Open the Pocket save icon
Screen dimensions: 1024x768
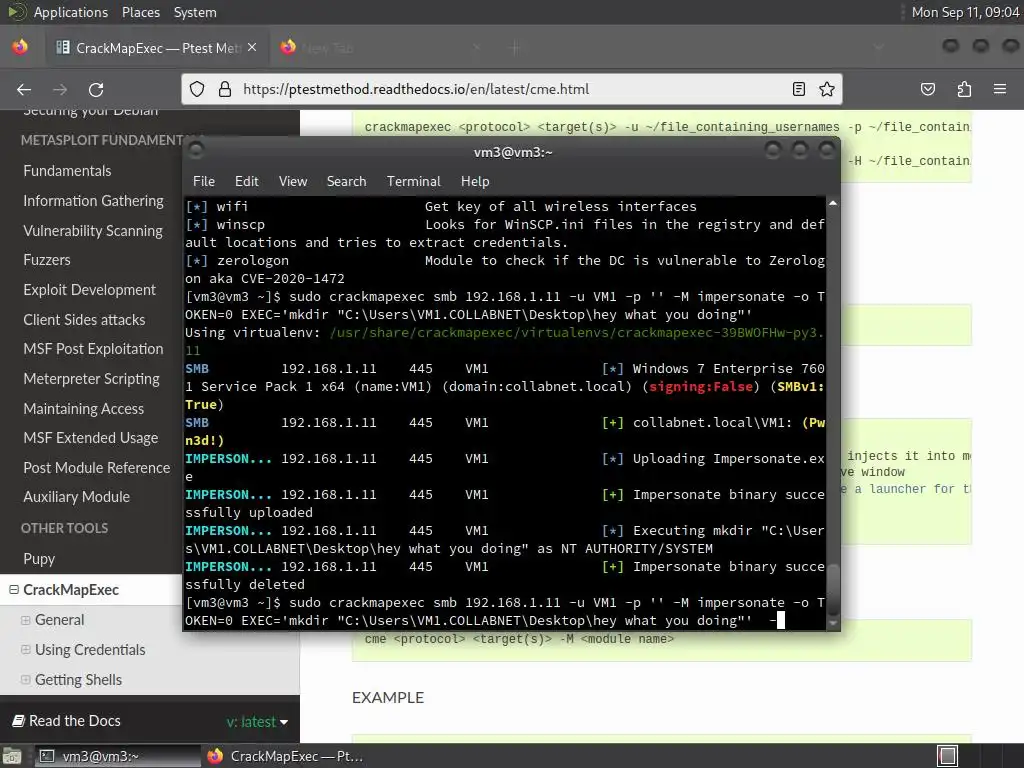point(927,89)
